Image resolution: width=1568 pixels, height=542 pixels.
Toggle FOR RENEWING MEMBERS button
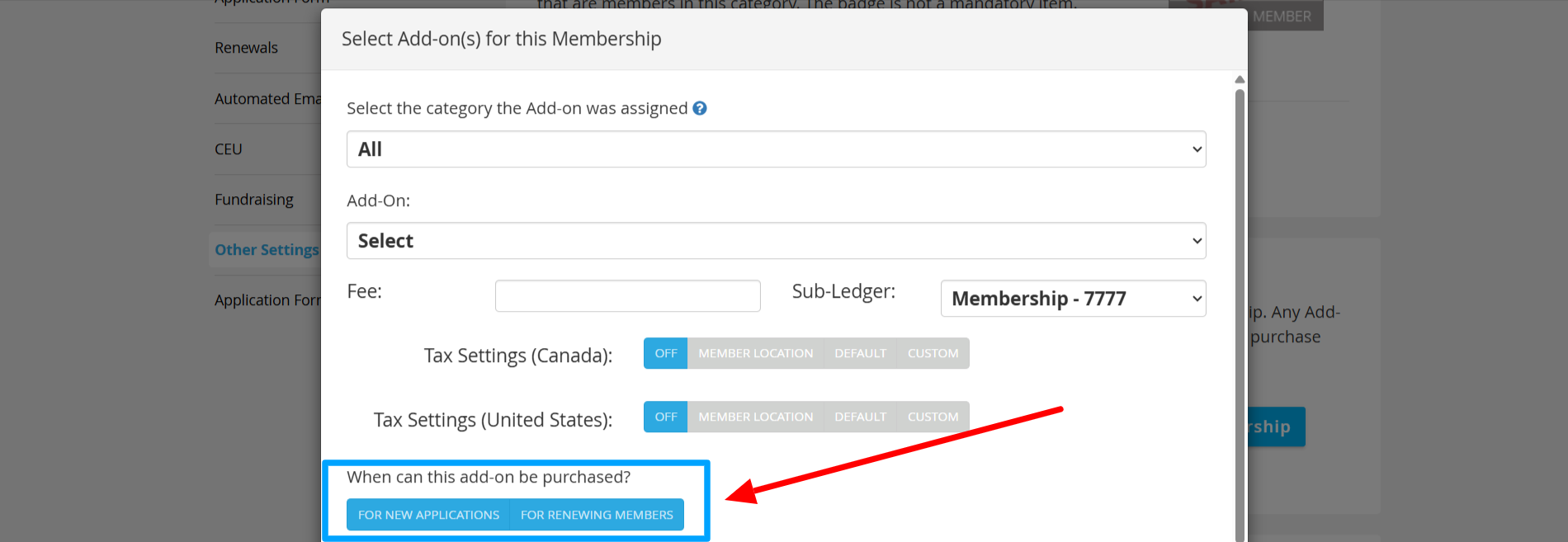tap(597, 515)
